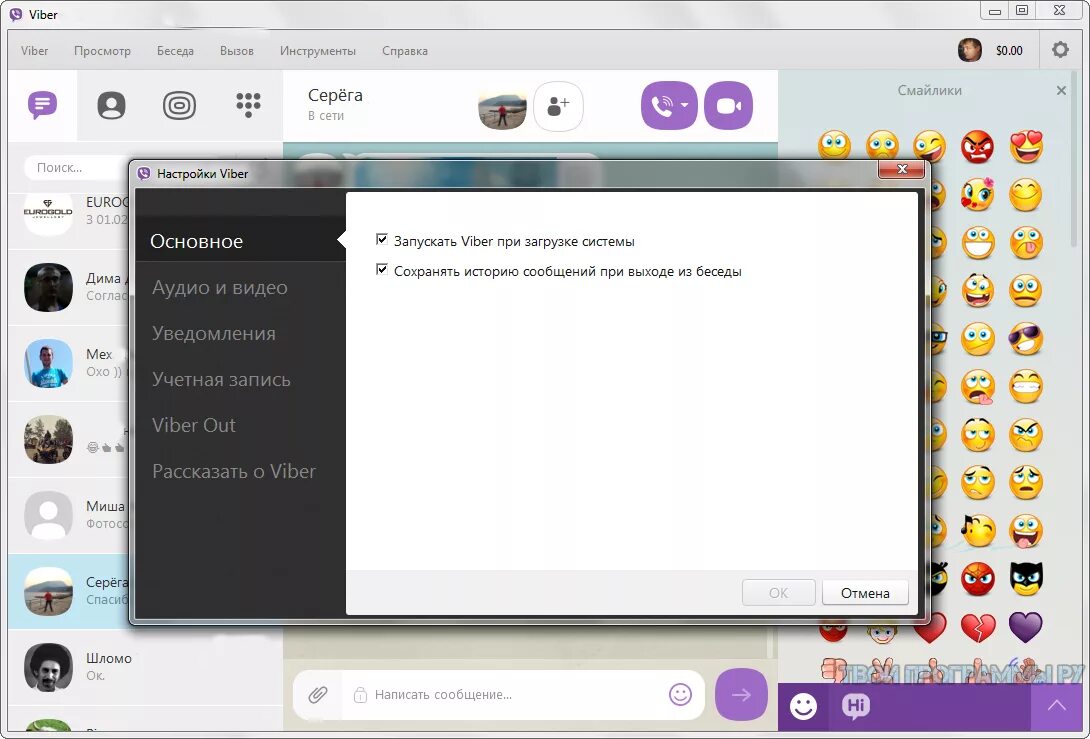Open the public accounts tab icon

[179, 106]
